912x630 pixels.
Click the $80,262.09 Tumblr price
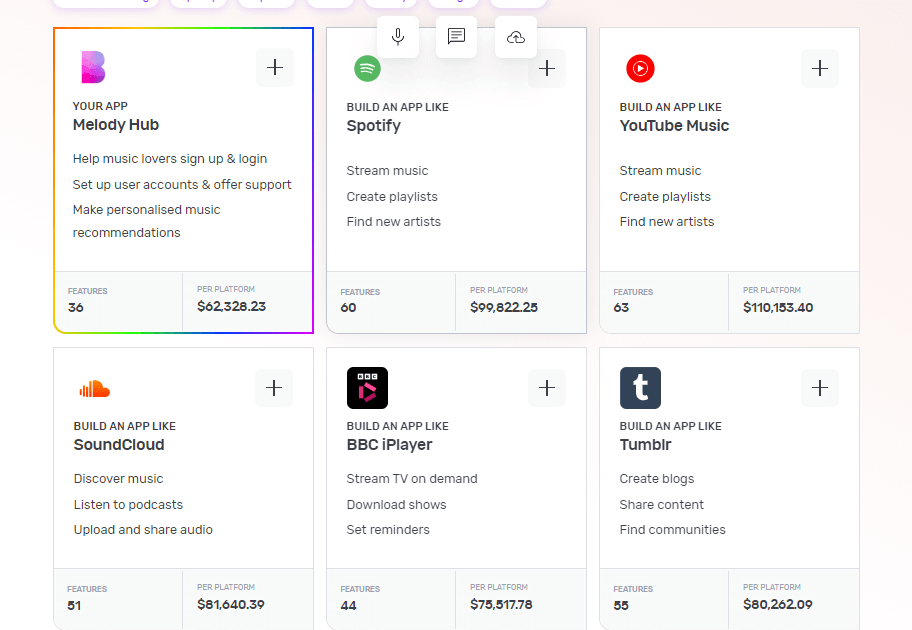778,604
